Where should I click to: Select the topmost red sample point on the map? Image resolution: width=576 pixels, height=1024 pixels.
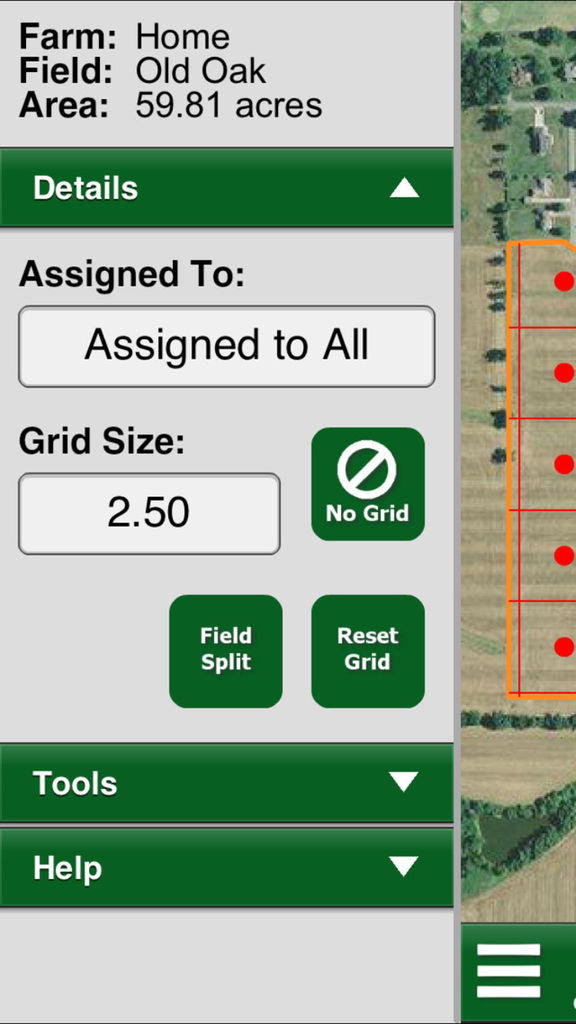(x=564, y=281)
